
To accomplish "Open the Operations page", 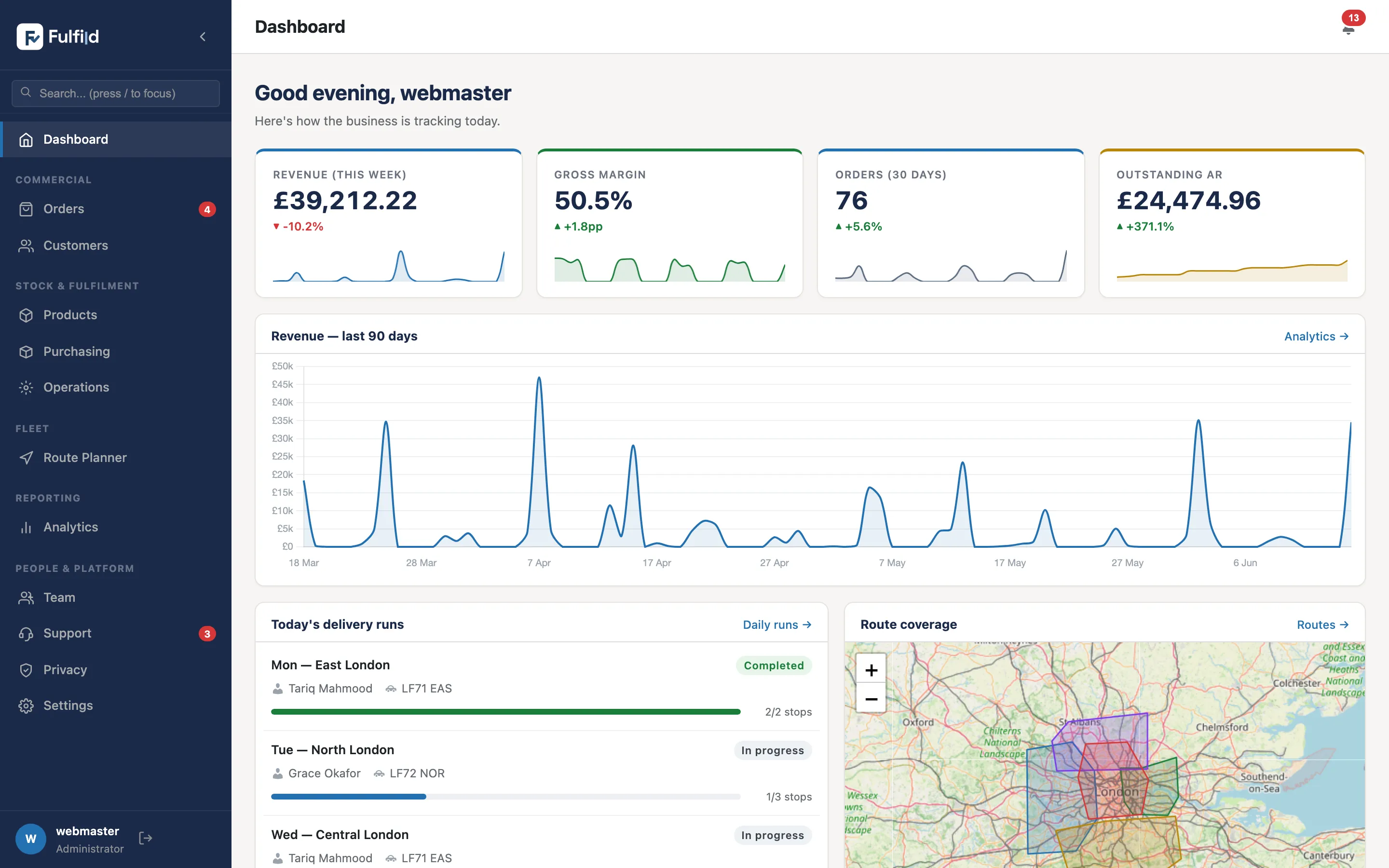I will [115, 388].
